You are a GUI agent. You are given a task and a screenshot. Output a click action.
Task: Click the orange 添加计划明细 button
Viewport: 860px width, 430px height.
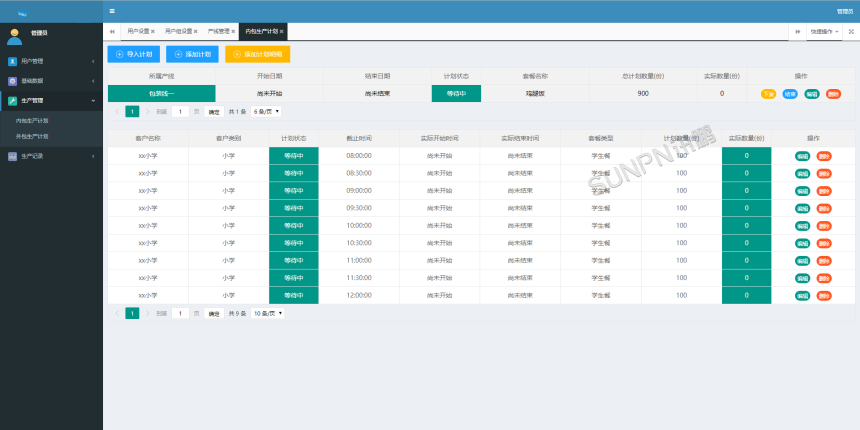click(257, 54)
